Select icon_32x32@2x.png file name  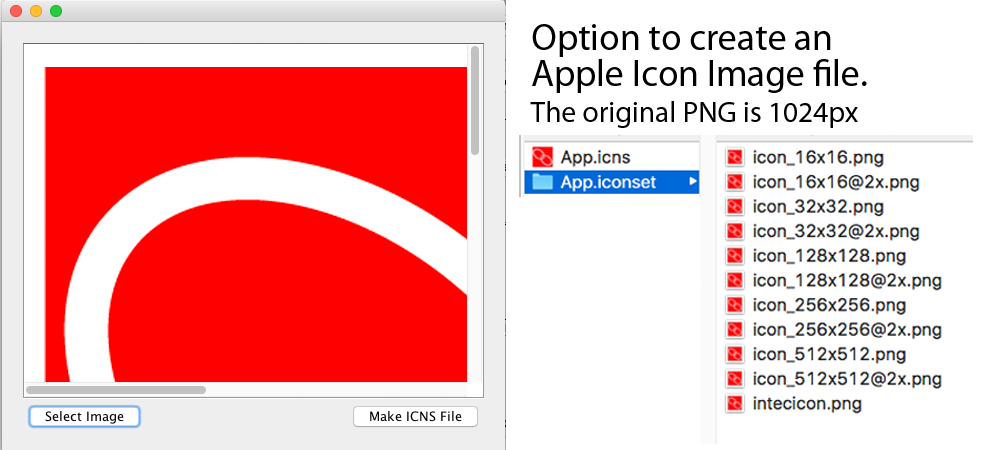click(x=836, y=232)
